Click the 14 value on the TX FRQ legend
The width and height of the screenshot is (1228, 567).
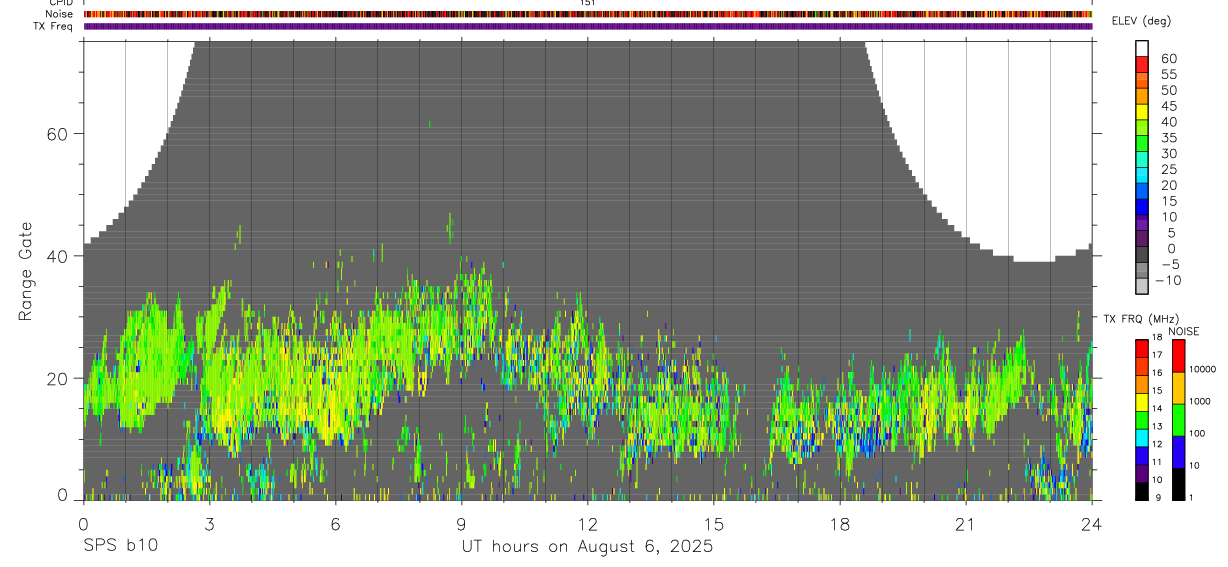[x=1156, y=409]
